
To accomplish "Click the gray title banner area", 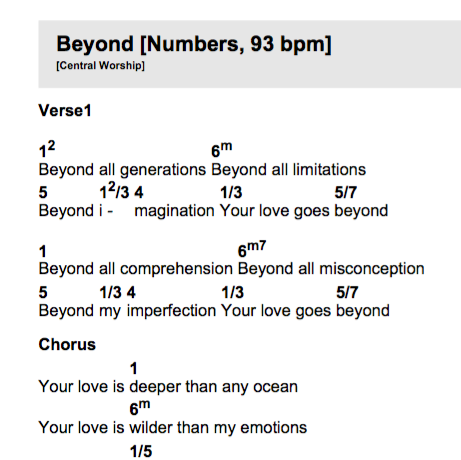I will 250,54.
